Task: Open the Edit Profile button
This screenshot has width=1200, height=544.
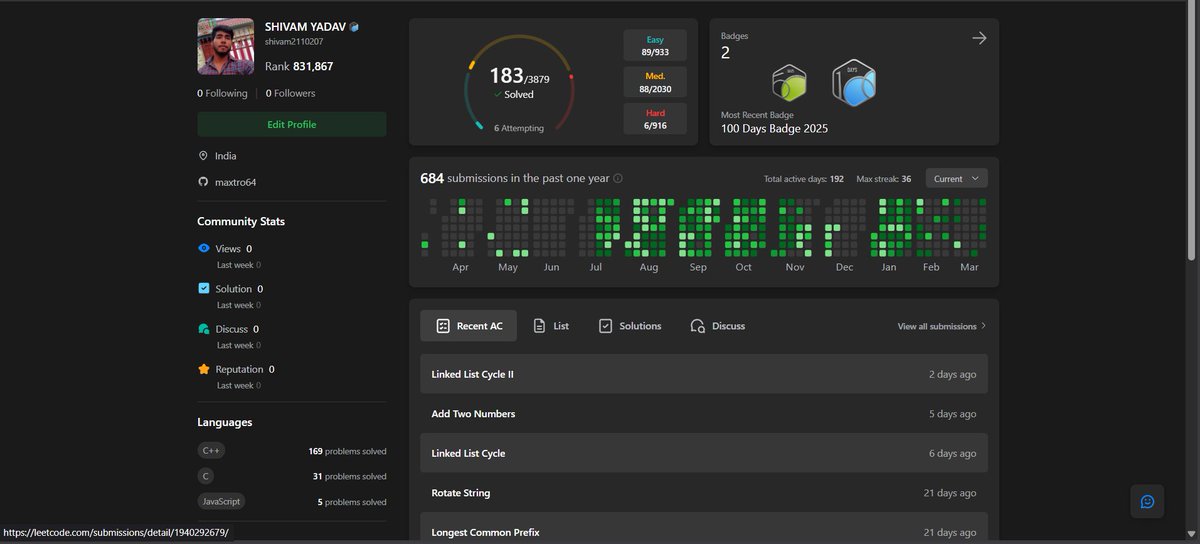Action: [x=292, y=124]
